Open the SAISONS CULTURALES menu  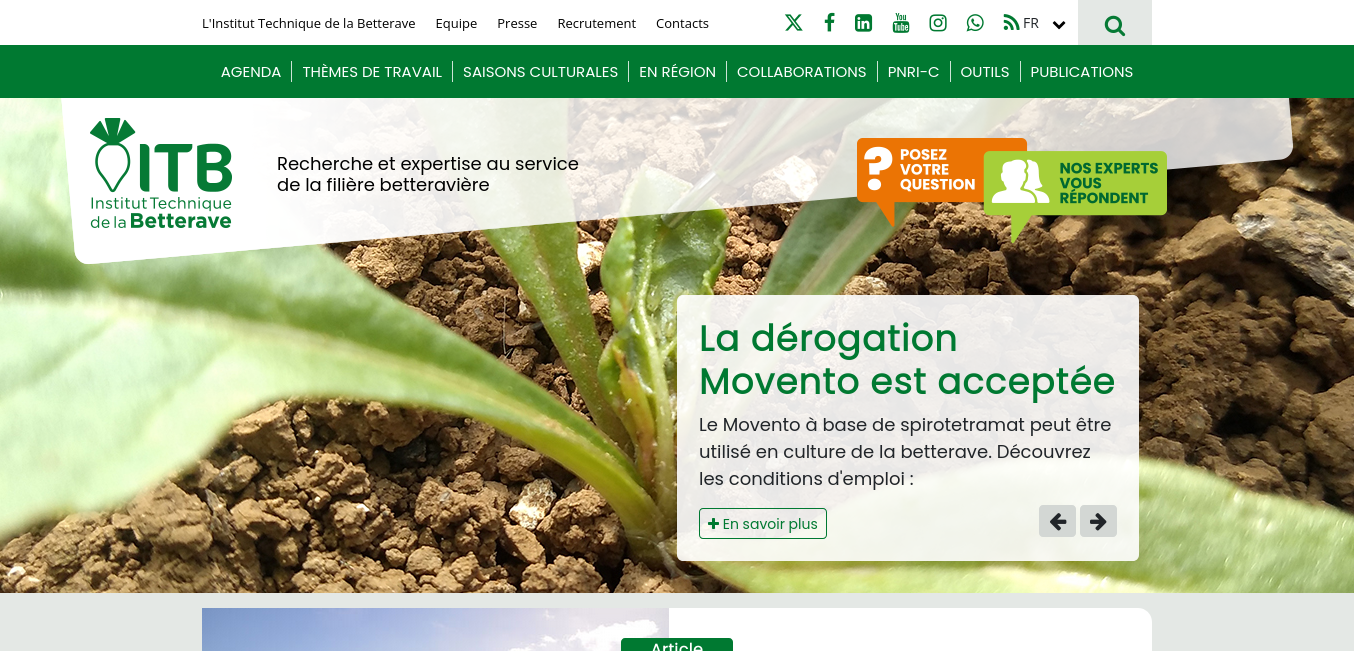click(540, 72)
